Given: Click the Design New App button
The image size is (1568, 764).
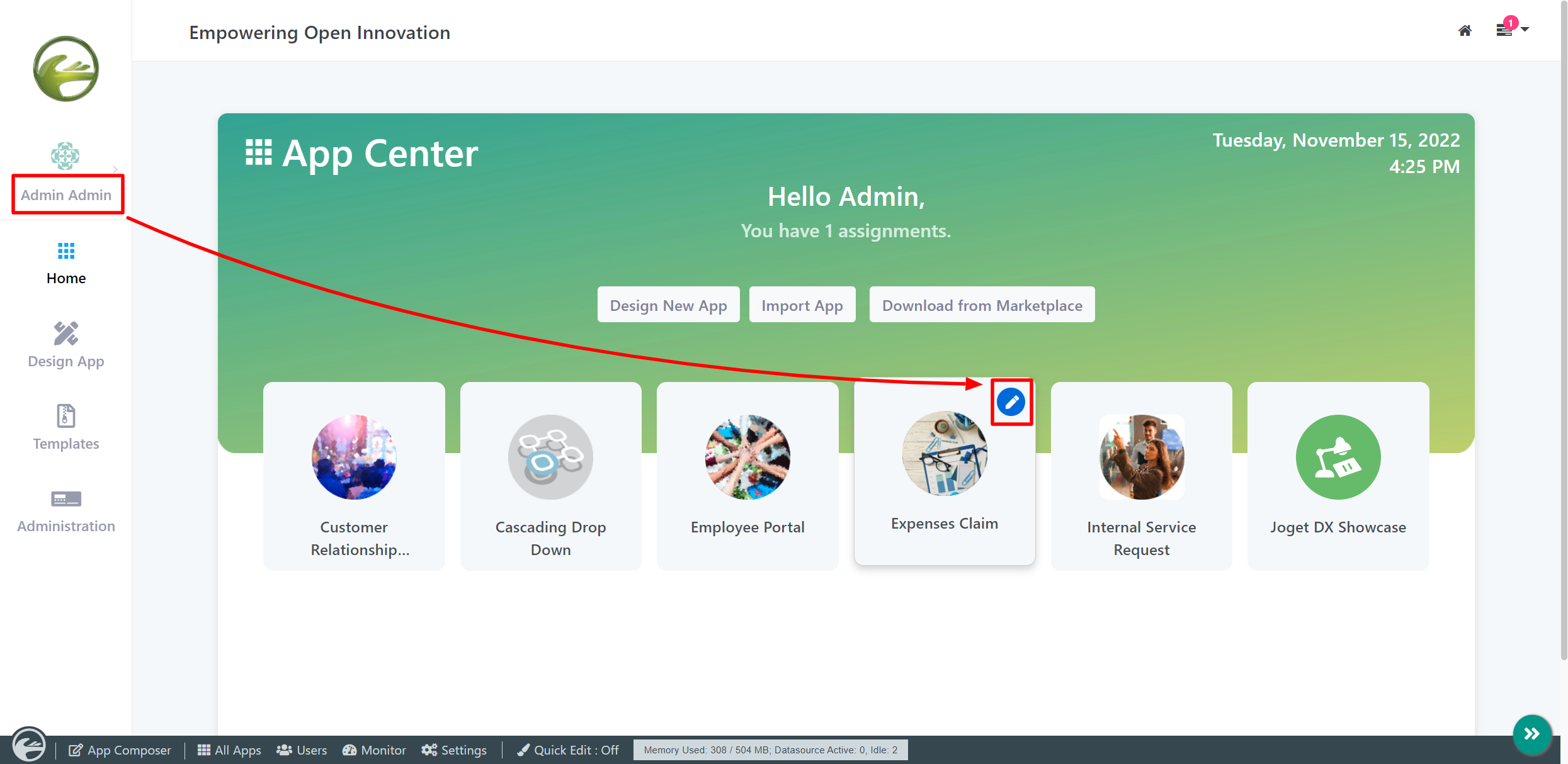Looking at the screenshot, I should tap(668, 305).
